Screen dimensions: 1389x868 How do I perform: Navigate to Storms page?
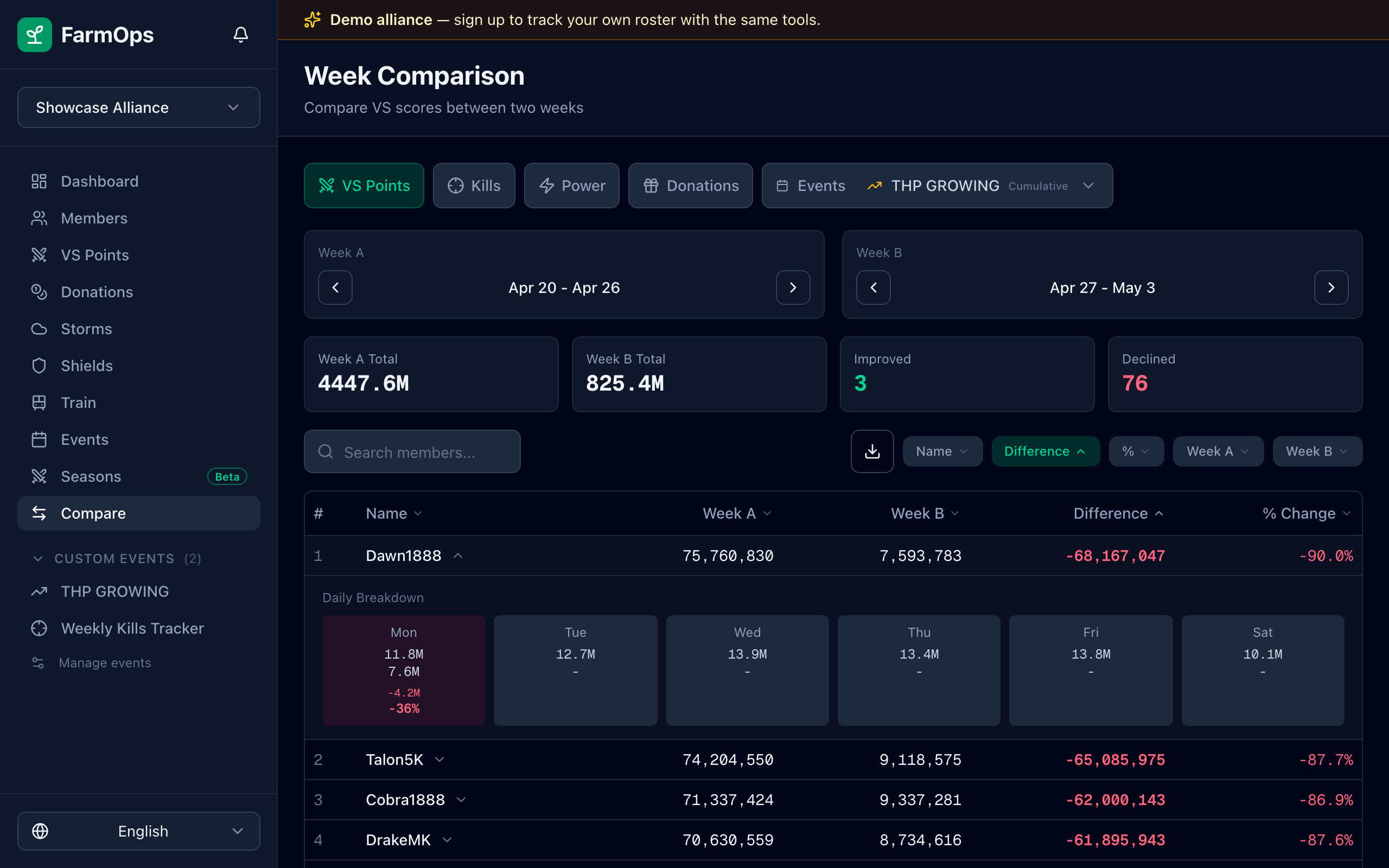[138, 329]
